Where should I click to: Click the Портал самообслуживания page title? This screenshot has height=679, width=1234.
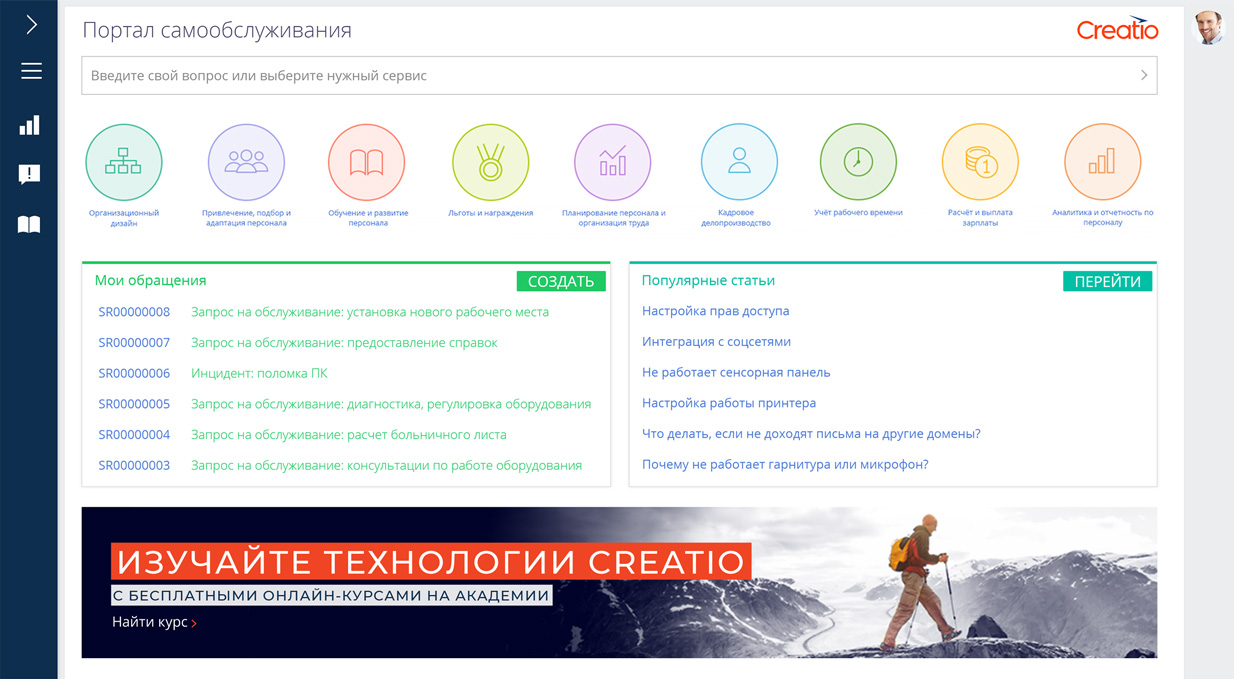[x=217, y=30]
